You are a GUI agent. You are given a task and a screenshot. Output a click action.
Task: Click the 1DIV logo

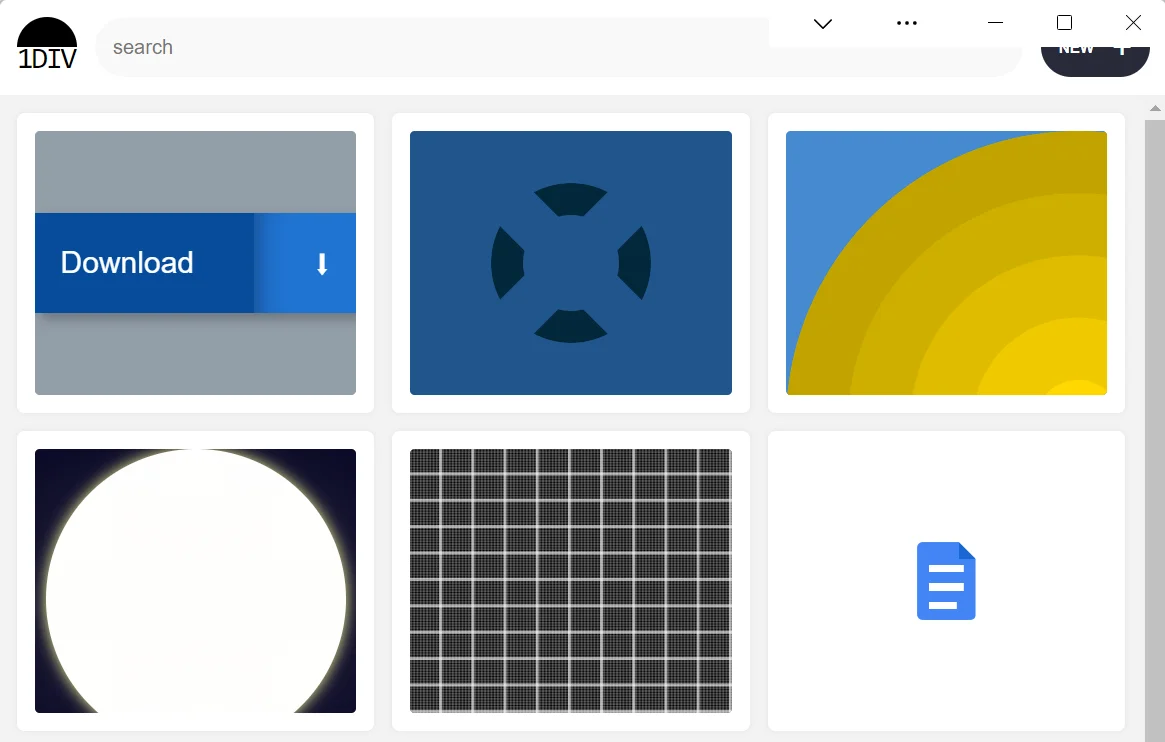click(47, 45)
